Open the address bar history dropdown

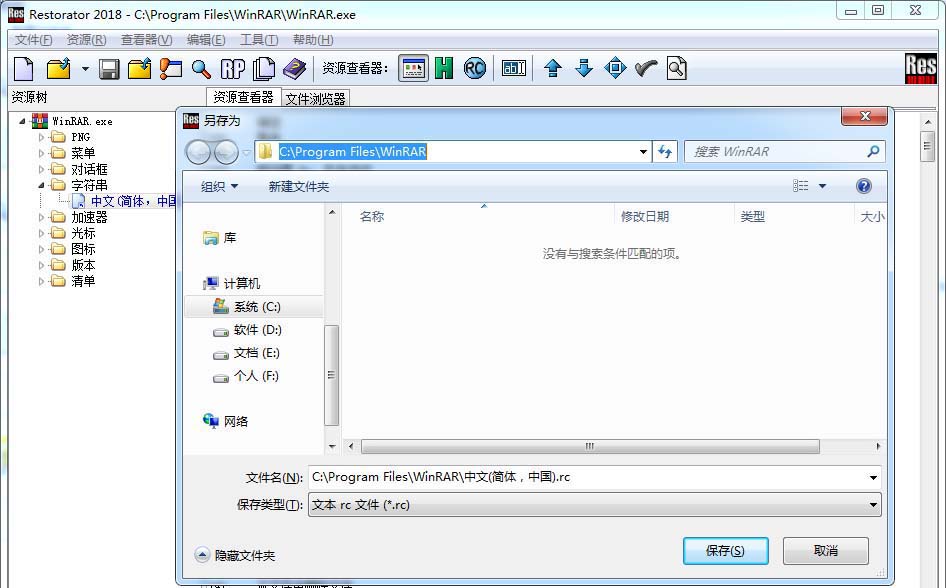click(644, 152)
